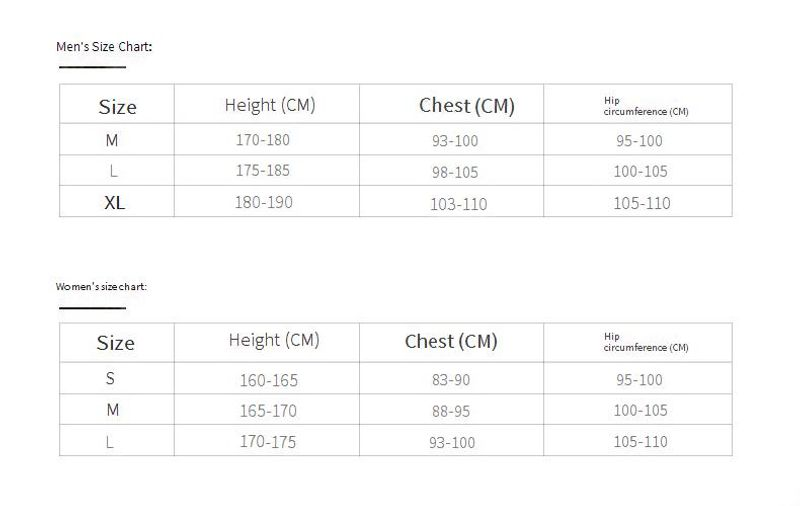This screenshot has height=506, width=800.
Task: Select the S size cell in women's table
Action: click(x=110, y=379)
